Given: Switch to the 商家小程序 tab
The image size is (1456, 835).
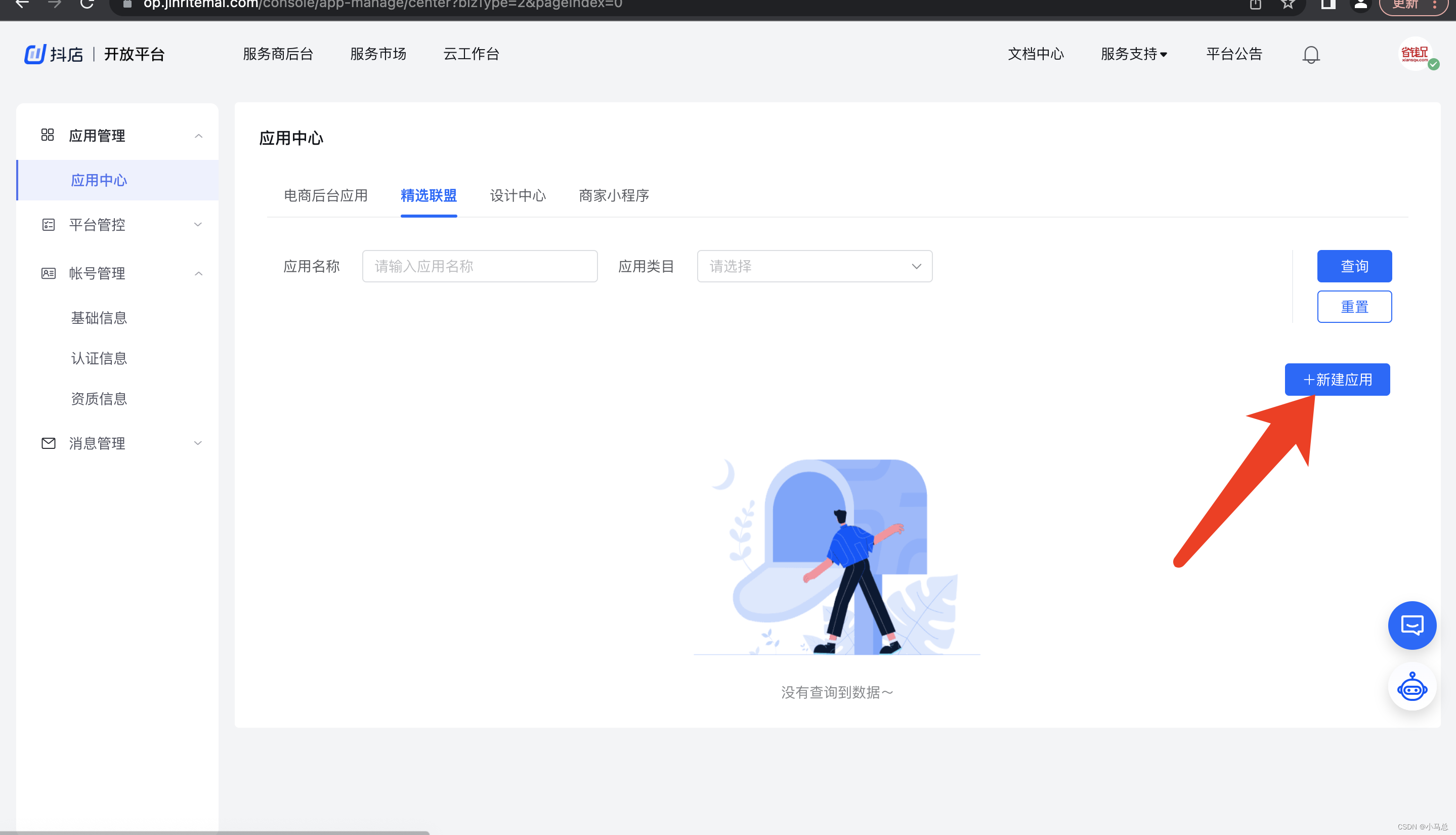Looking at the screenshot, I should pyautogui.click(x=613, y=195).
